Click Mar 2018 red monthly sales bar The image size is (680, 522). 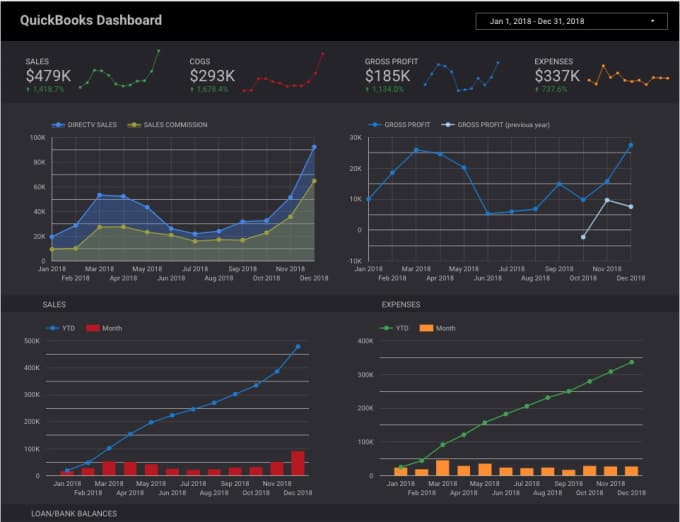pos(109,469)
